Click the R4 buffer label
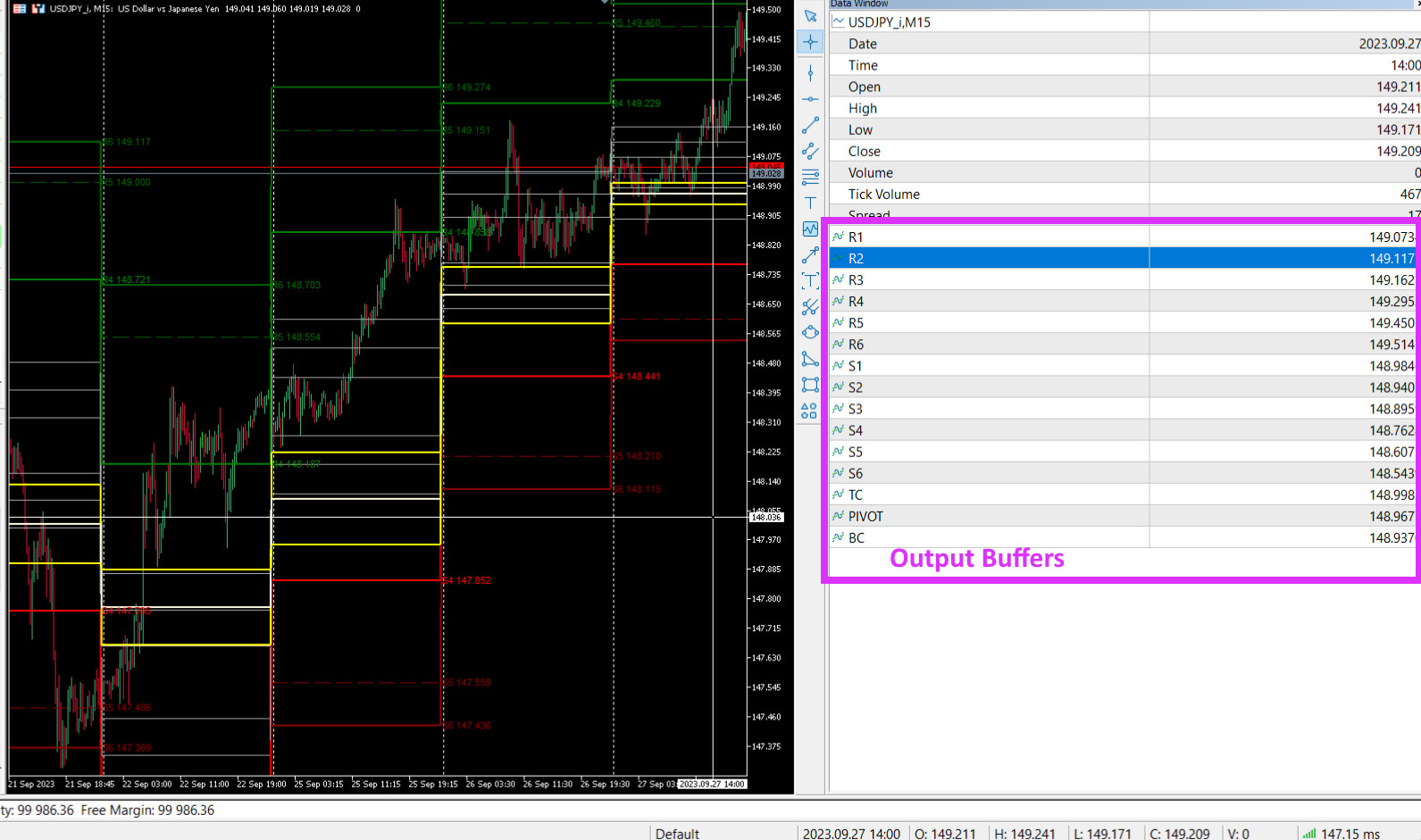Viewport: 1421px width, 840px height. pos(856,302)
